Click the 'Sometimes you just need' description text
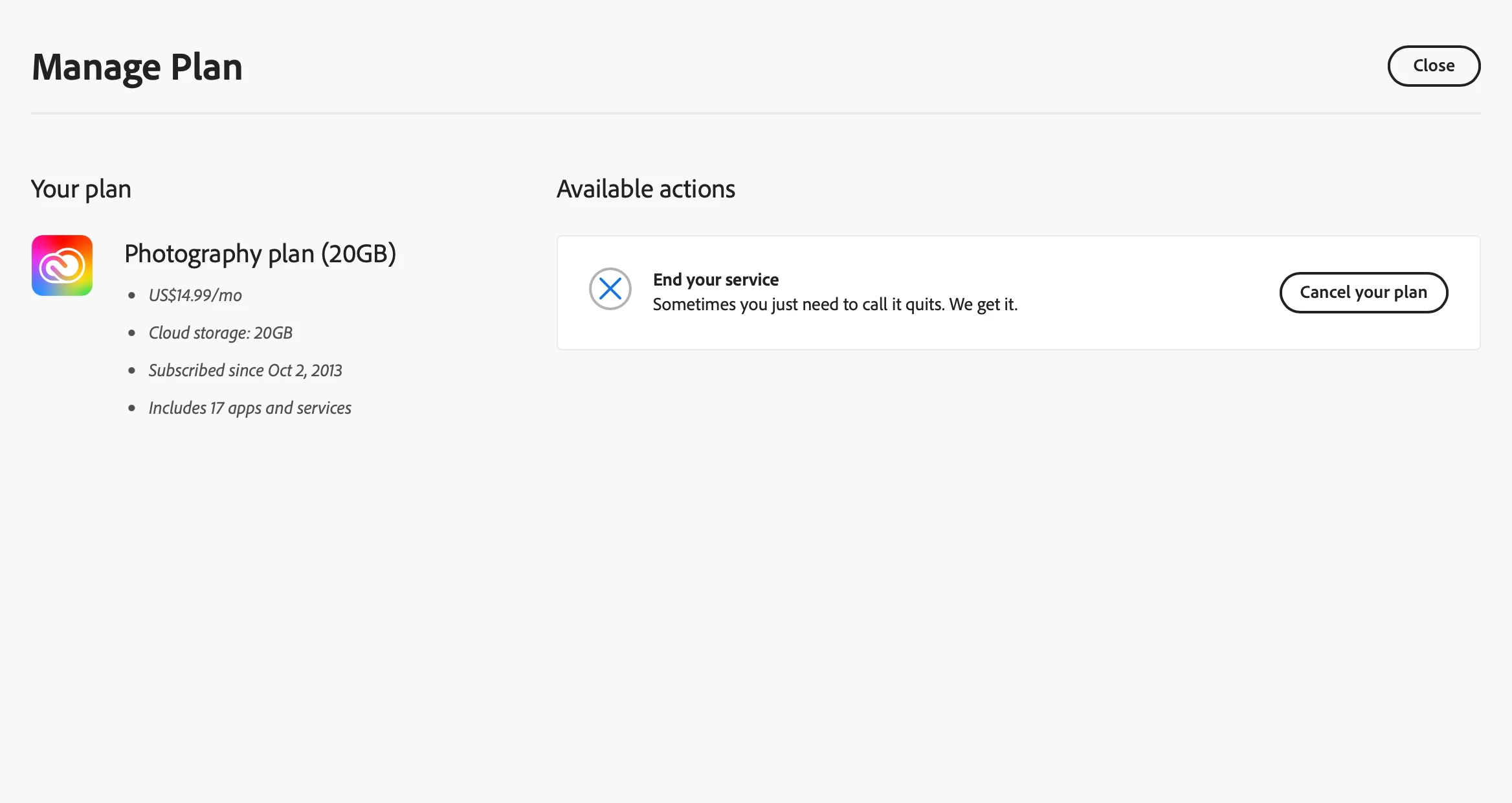 pyautogui.click(x=834, y=304)
